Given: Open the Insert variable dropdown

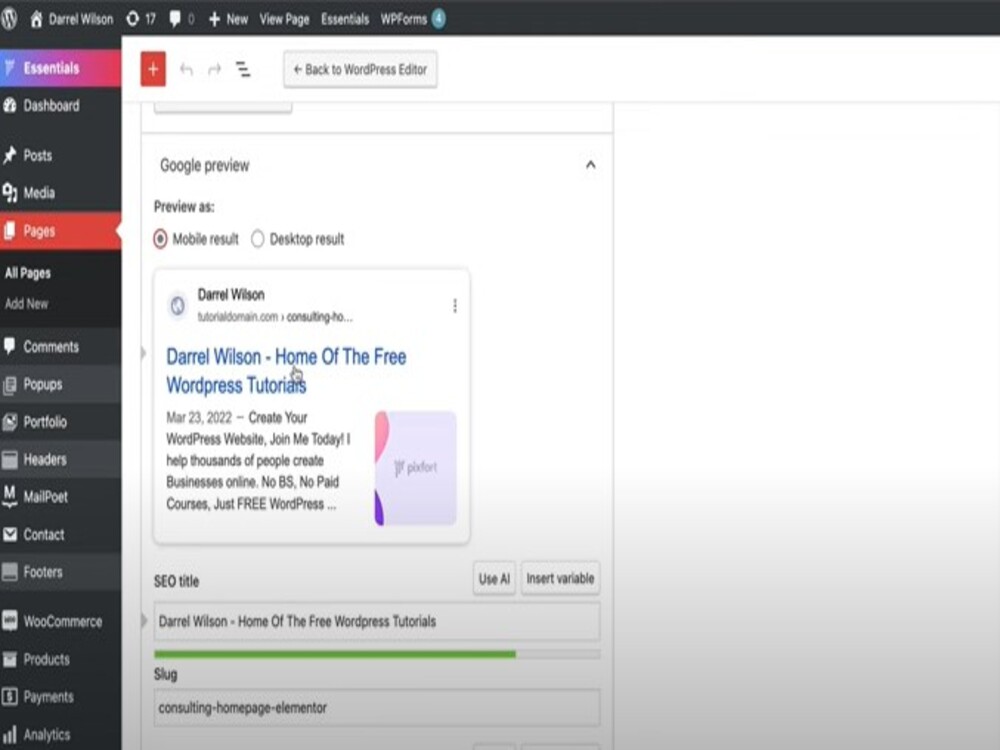Looking at the screenshot, I should pos(560,578).
